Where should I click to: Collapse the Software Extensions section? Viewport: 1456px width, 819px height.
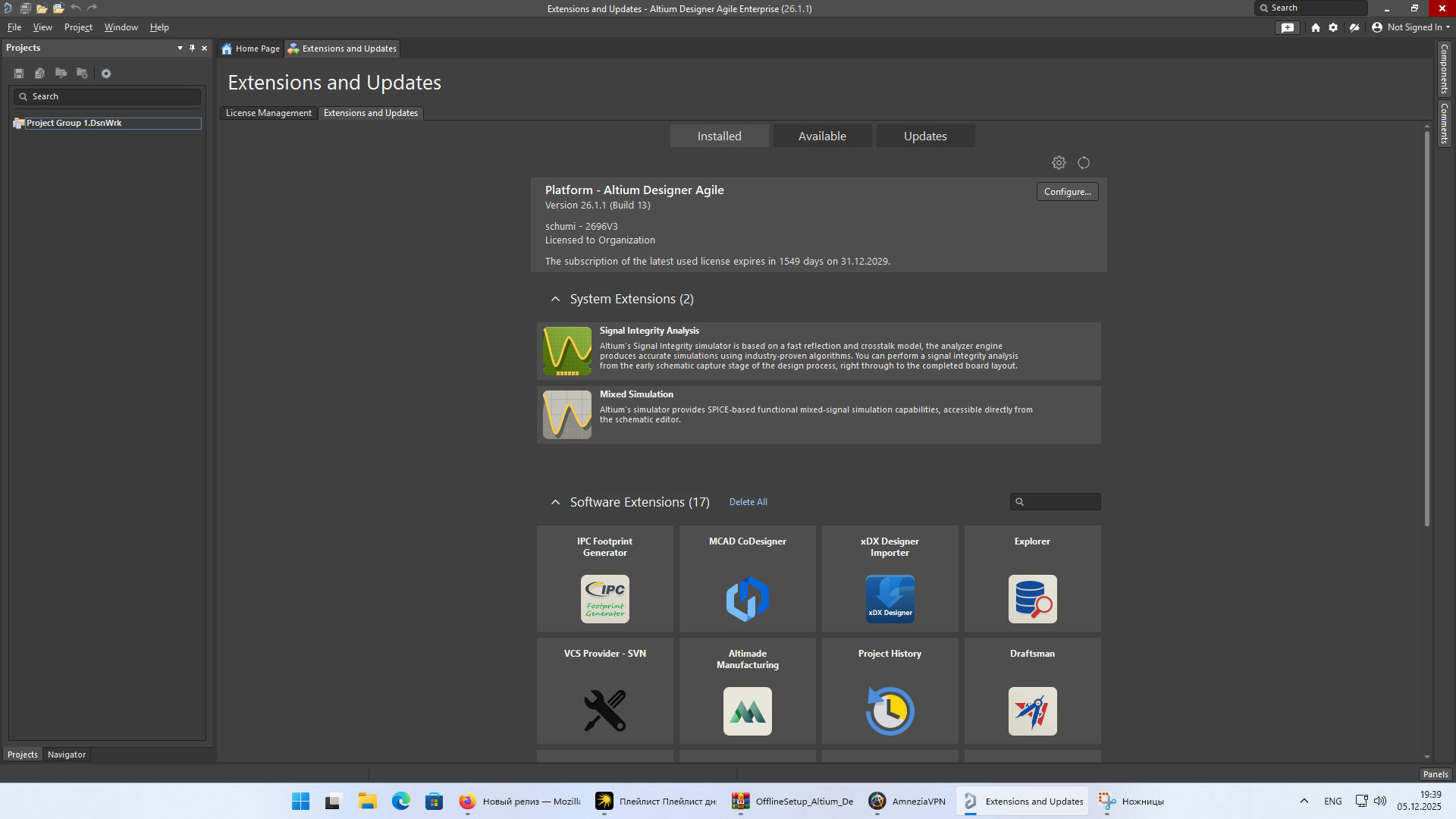point(555,503)
